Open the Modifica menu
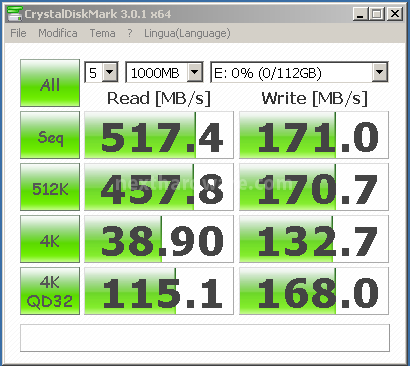 [58, 33]
